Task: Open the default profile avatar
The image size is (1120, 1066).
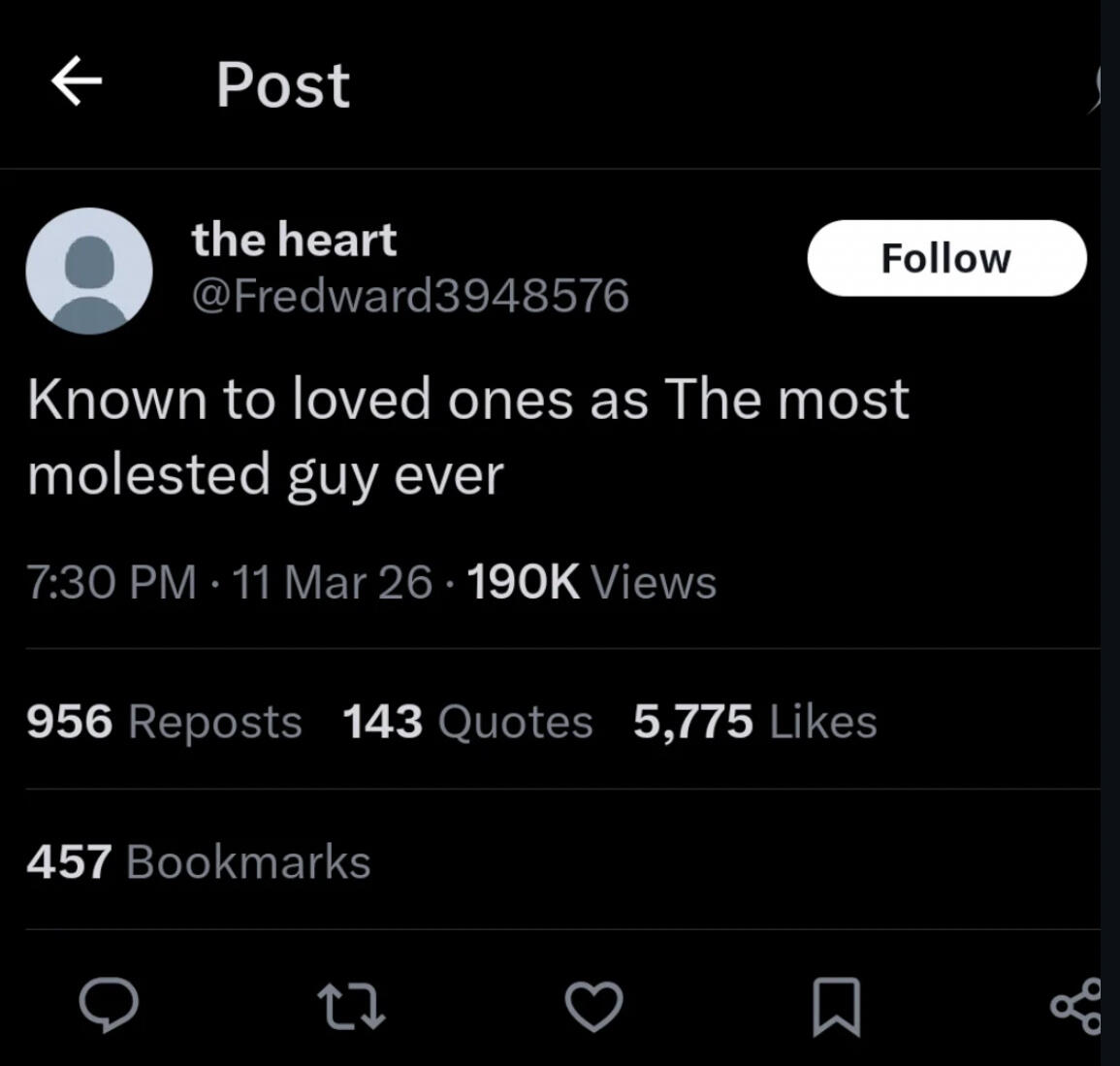Action: (89, 271)
